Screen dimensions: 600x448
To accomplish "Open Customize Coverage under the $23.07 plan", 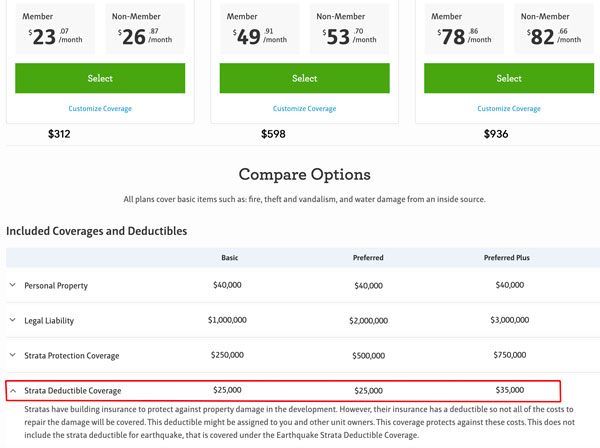I will coord(100,108).
